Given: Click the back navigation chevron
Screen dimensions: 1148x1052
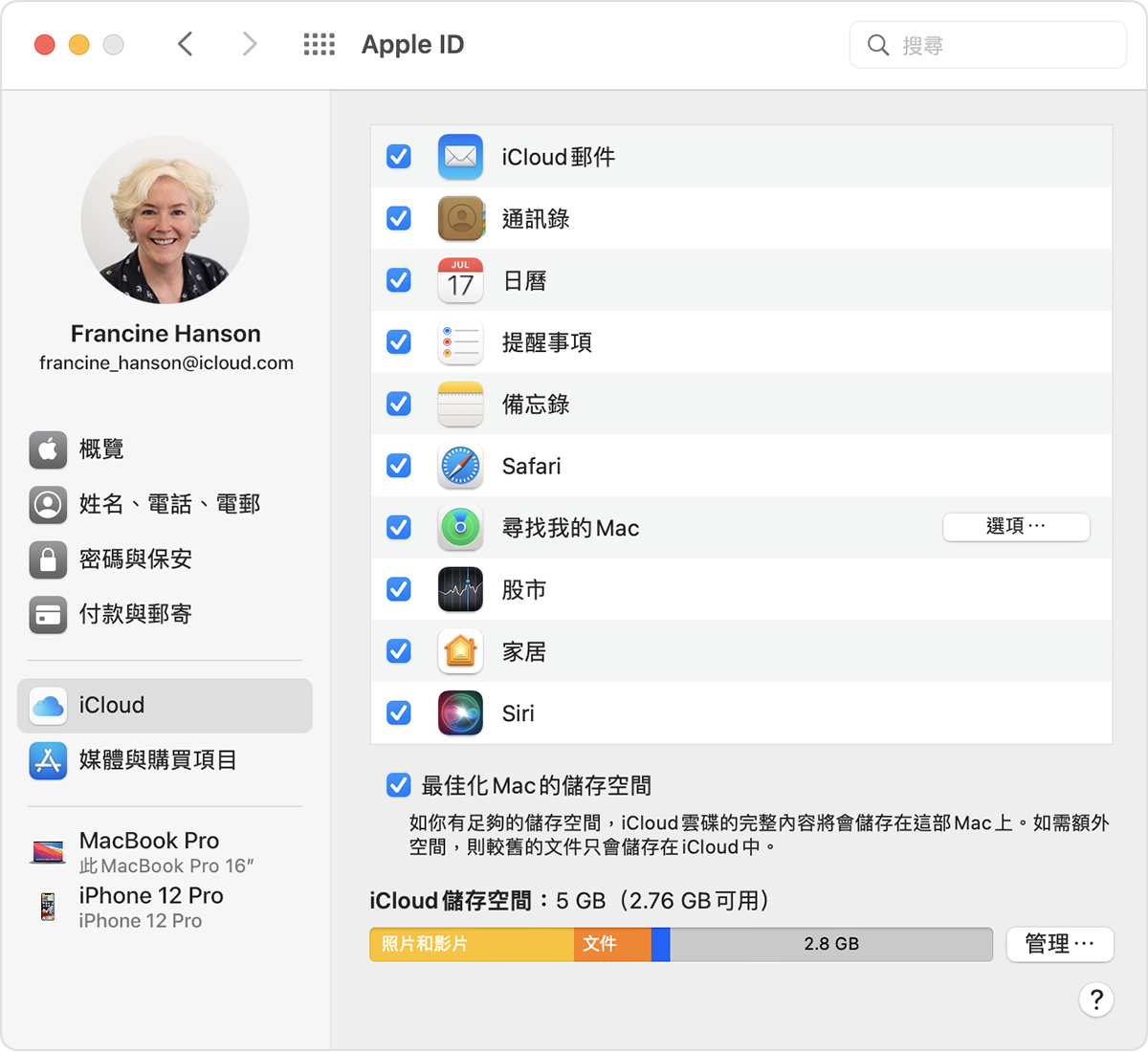Looking at the screenshot, I should point(186,44).
